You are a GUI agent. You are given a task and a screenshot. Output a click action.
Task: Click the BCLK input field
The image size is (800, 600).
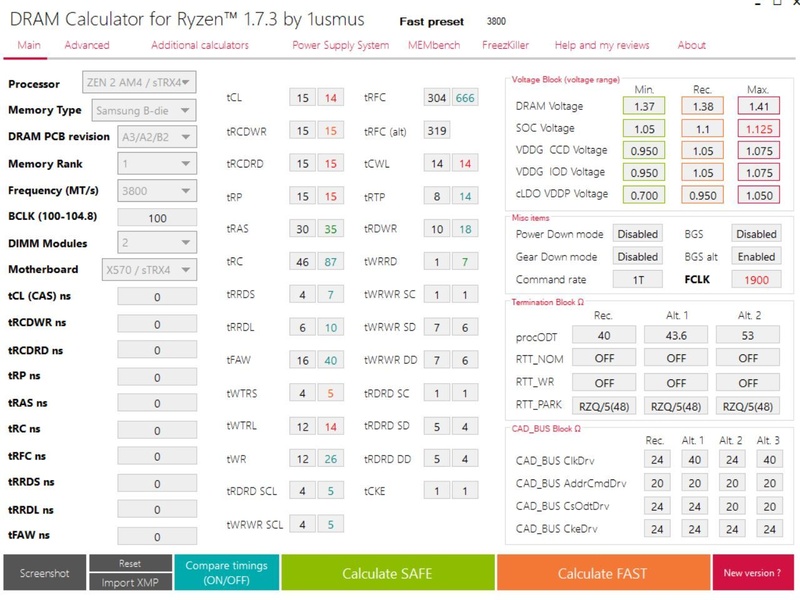[x=157, y=218]
